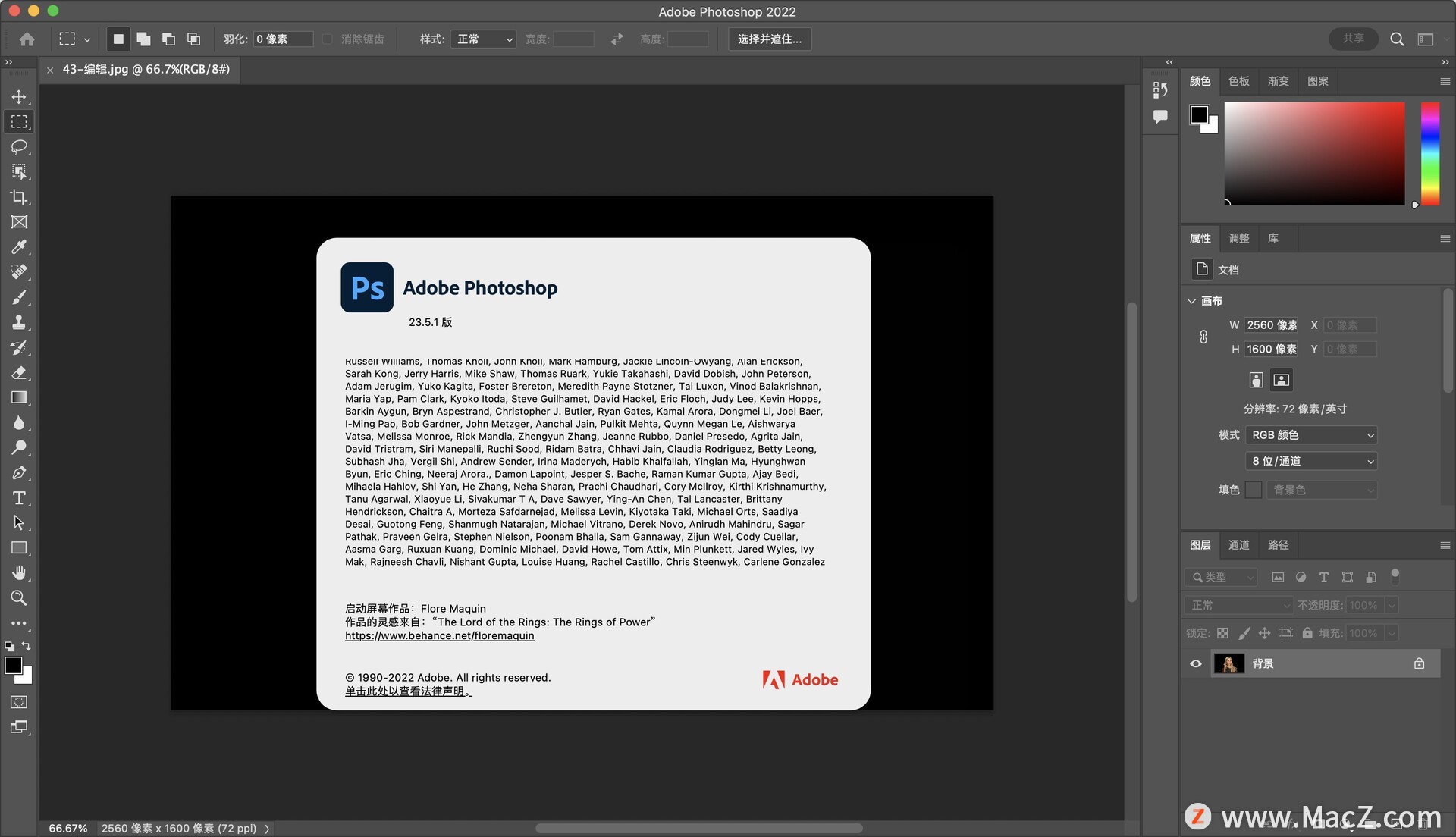Enable the 消除锯齿 checkbox
The image size is (1456, 837).
click(x=327, y=39)
